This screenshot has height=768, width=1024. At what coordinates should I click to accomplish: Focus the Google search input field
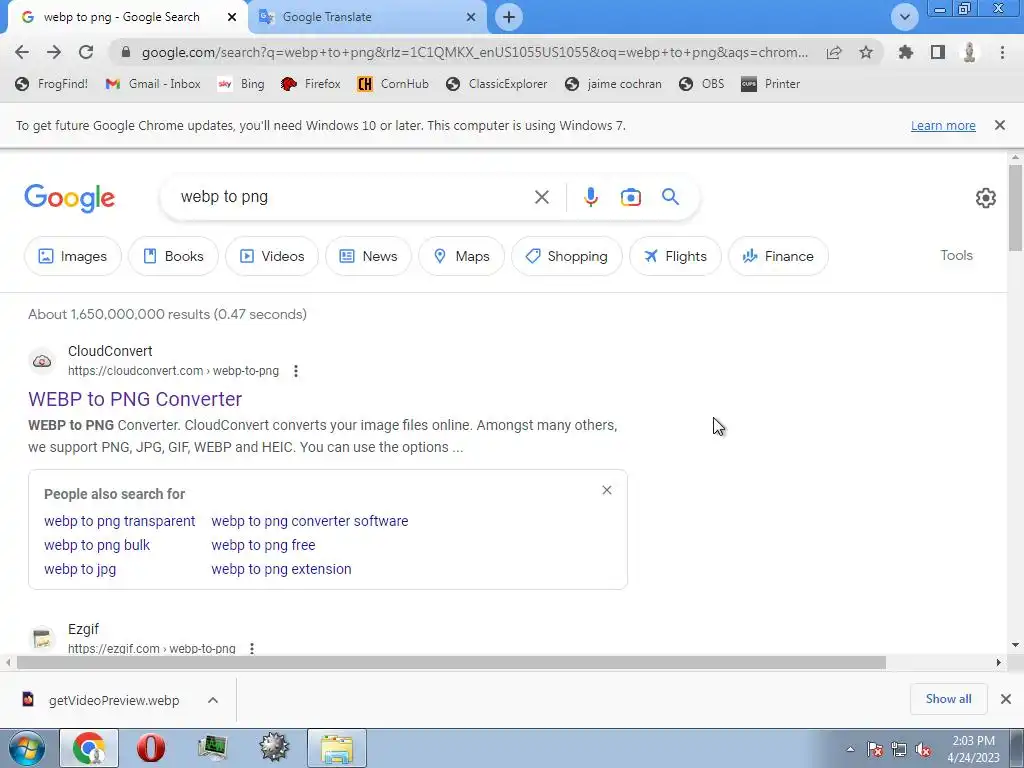[353, 197]
